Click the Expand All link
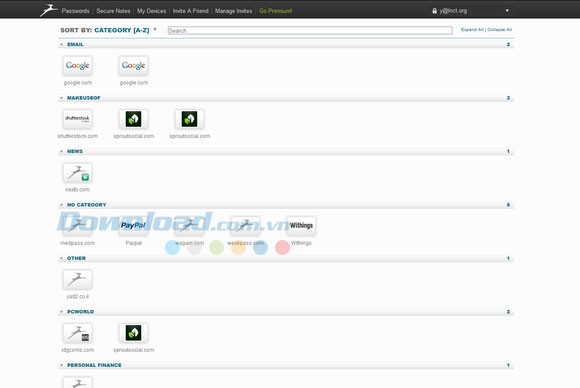 click(x=472, y=30)
